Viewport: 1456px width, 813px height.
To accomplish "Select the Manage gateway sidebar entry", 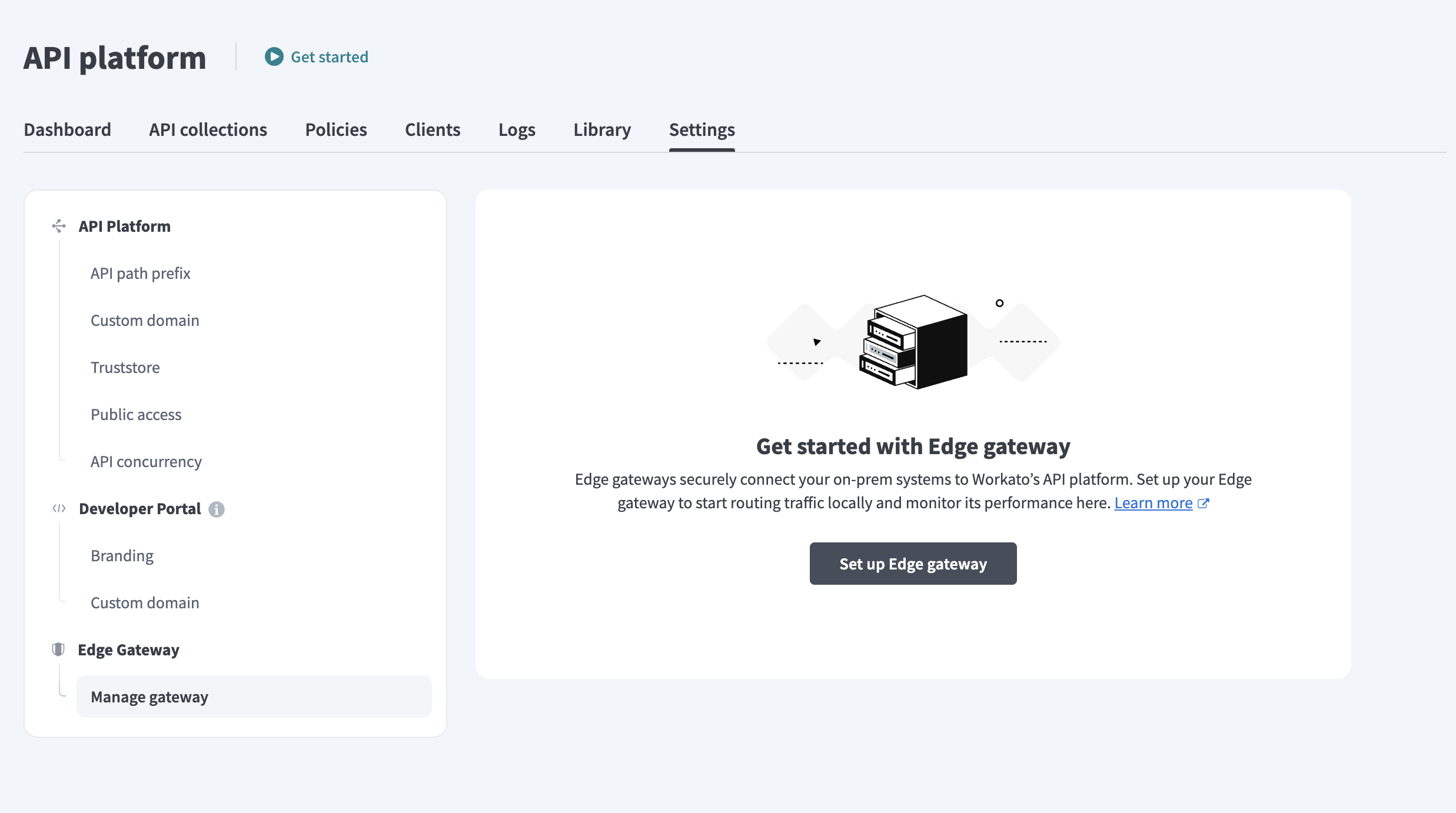I will coord(149,697).
